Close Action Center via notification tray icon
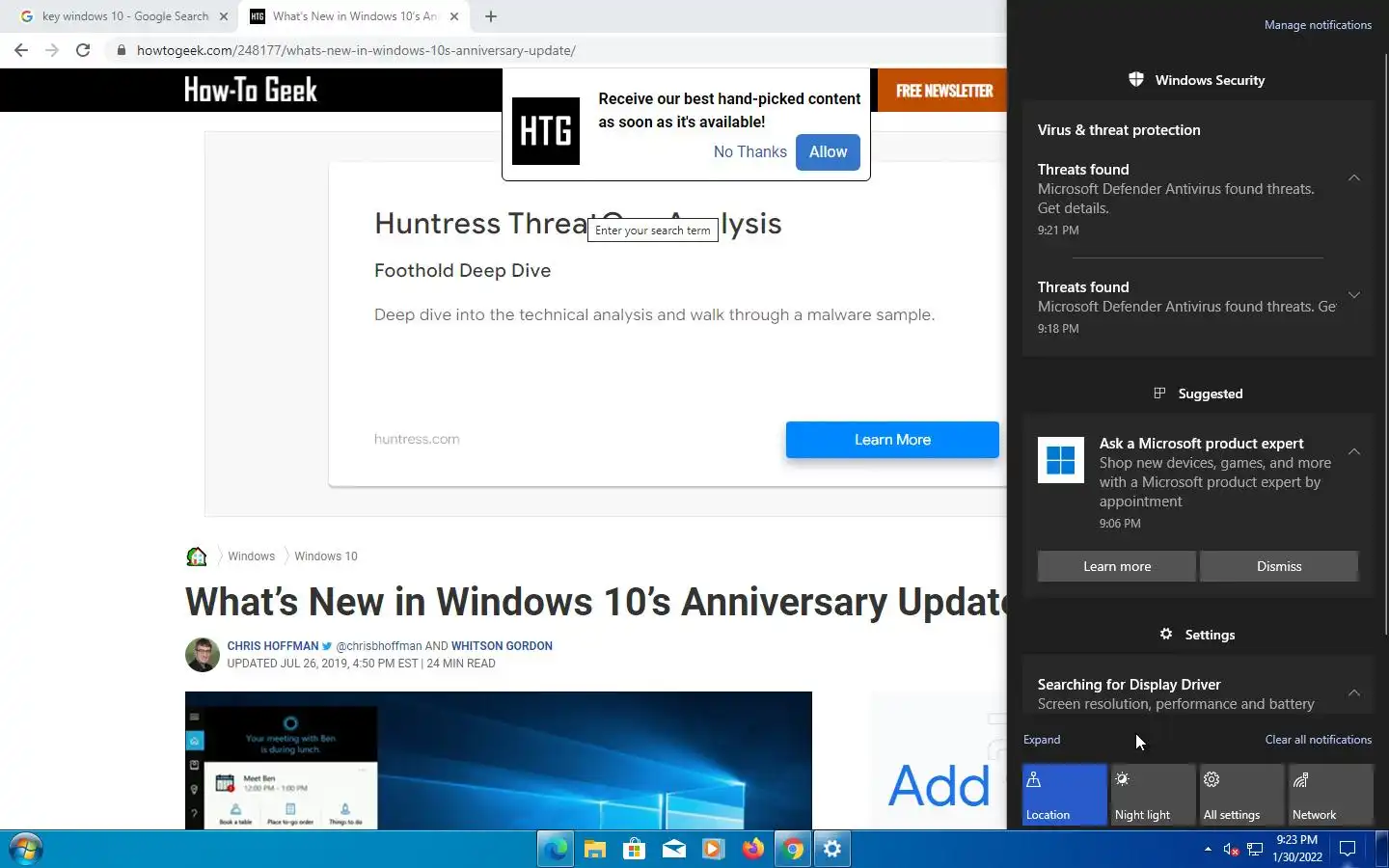1389x868 pixels. pos(1348,849)
